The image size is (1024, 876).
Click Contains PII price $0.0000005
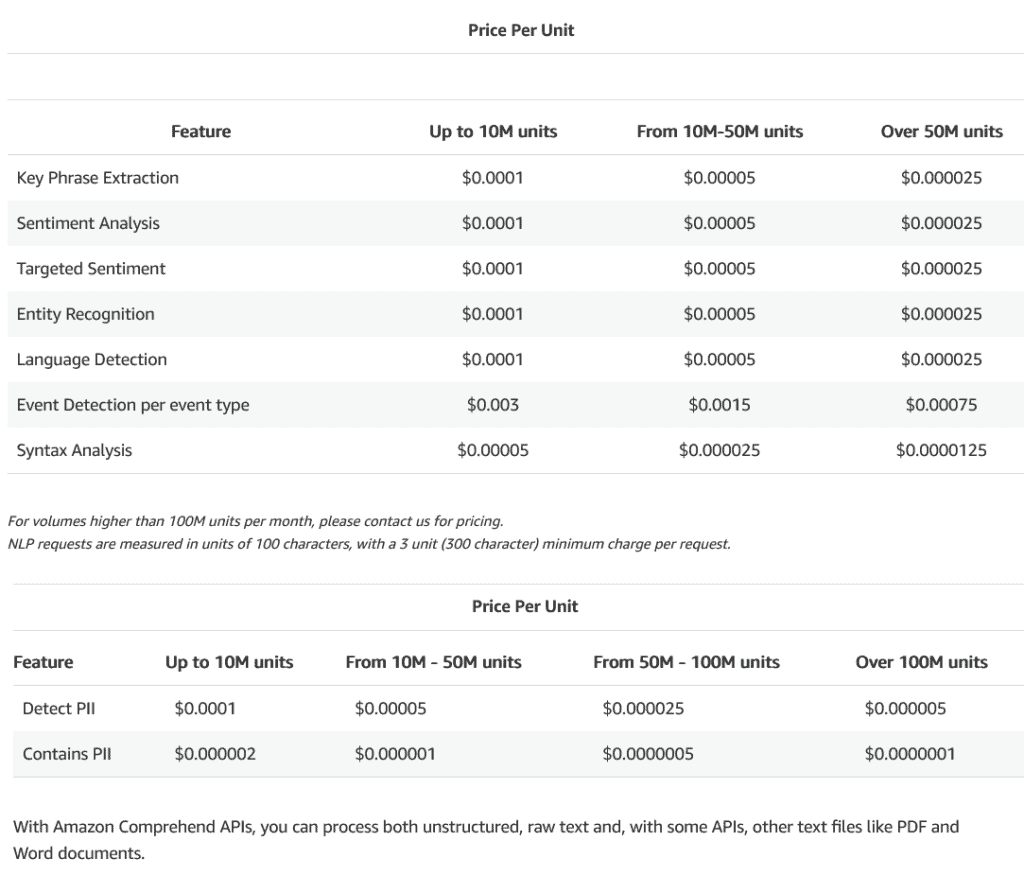click(648, 754)
